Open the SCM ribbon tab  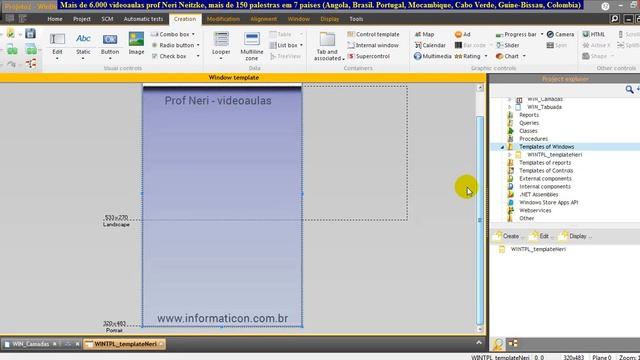pyautogui.click(x=107, y=19)
